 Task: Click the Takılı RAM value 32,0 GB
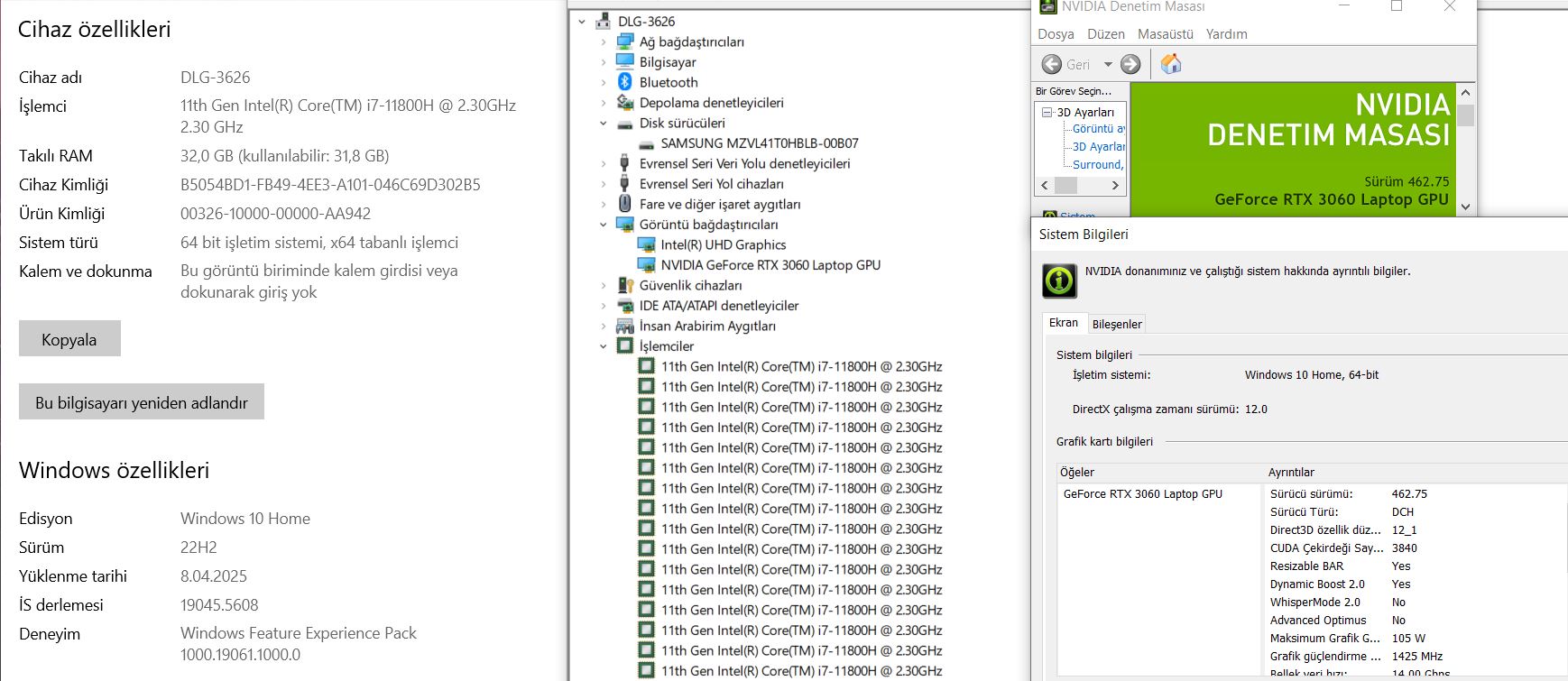pos(285,156)
